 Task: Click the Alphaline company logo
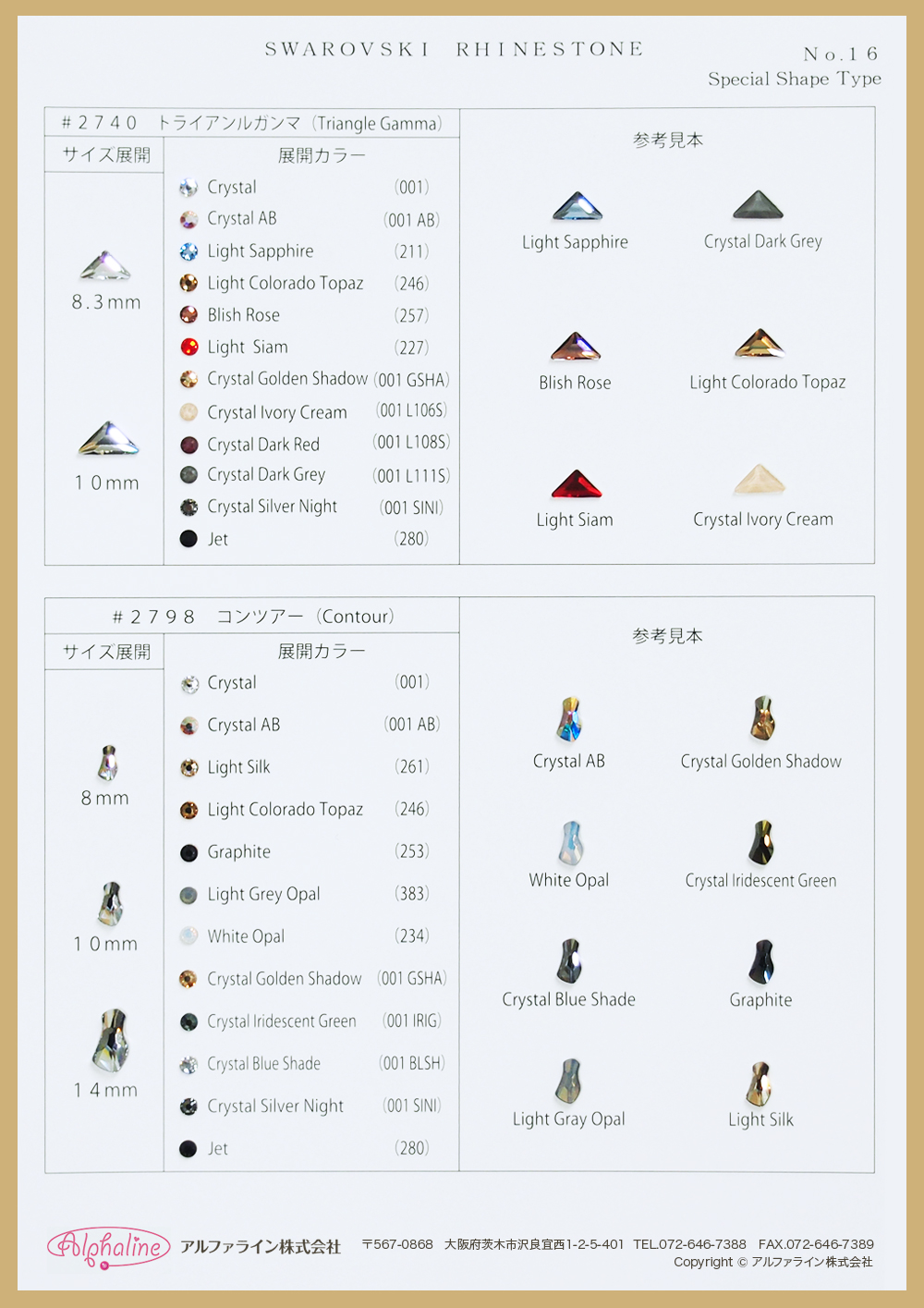tap(109, 1247)
